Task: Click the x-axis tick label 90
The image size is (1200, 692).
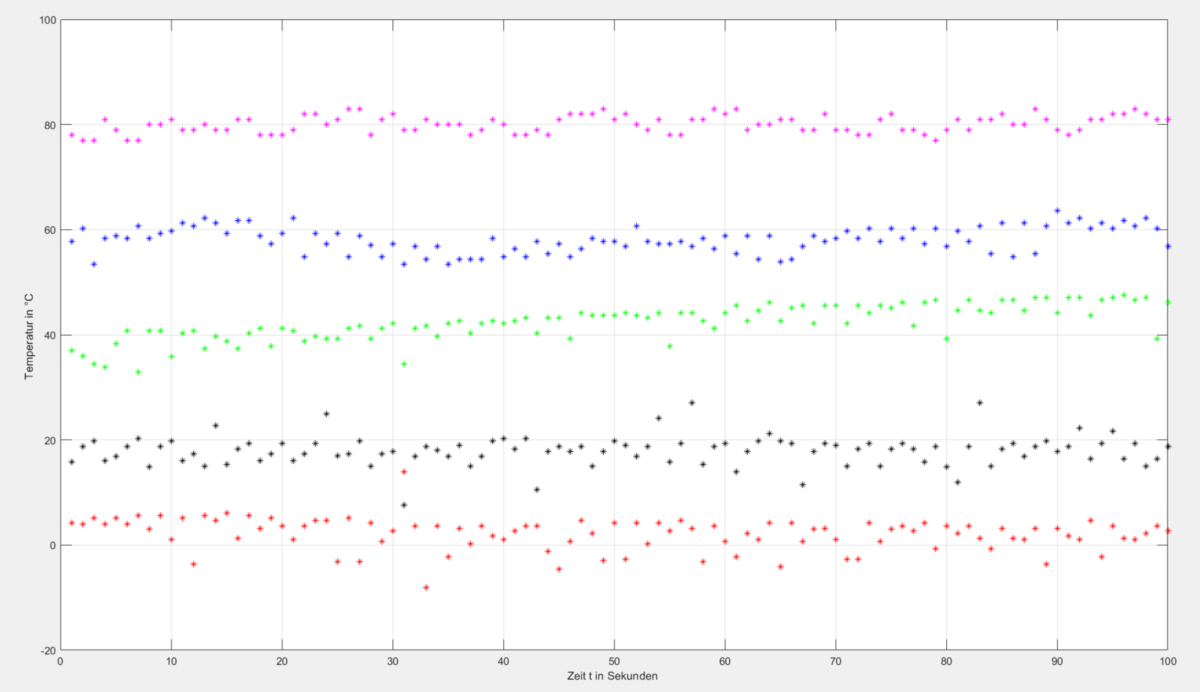Action: point(1057,661)
